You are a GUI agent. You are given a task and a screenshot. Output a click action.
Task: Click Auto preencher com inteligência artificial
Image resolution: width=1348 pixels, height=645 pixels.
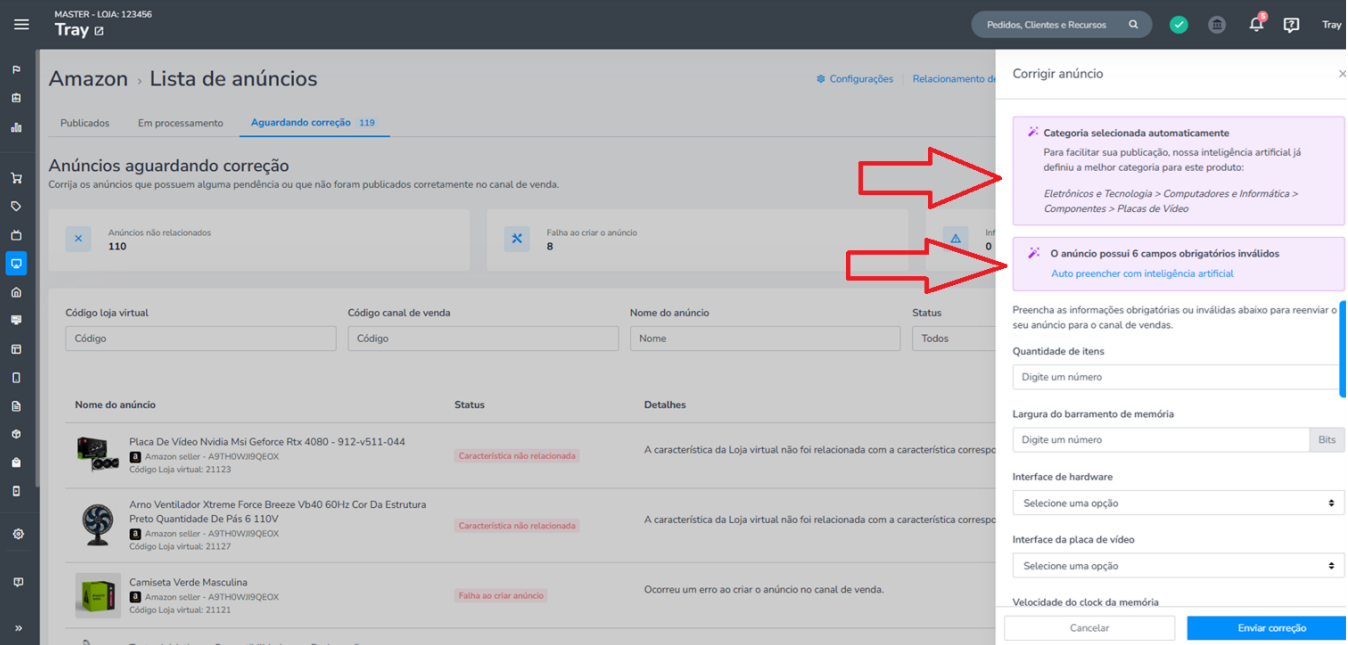[x=1142, y=273]
